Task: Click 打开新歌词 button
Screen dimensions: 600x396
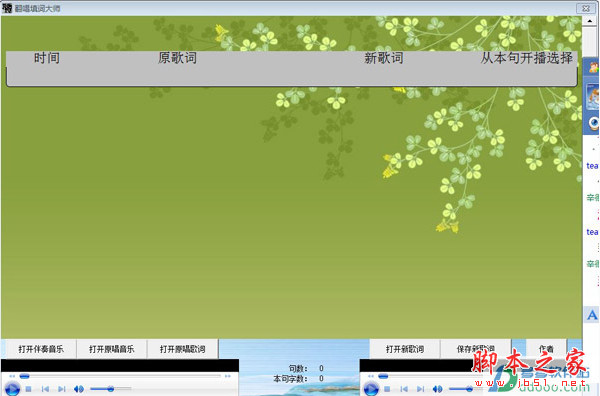Action: [404, 349]
